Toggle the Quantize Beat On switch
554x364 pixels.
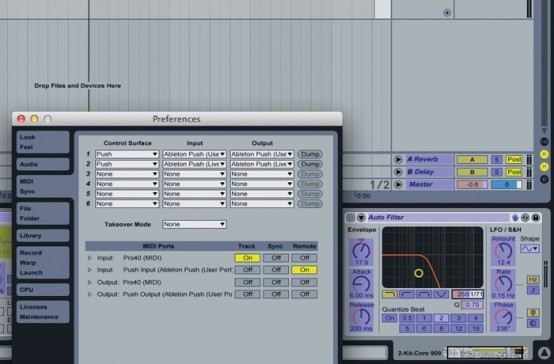pos(389,318)
